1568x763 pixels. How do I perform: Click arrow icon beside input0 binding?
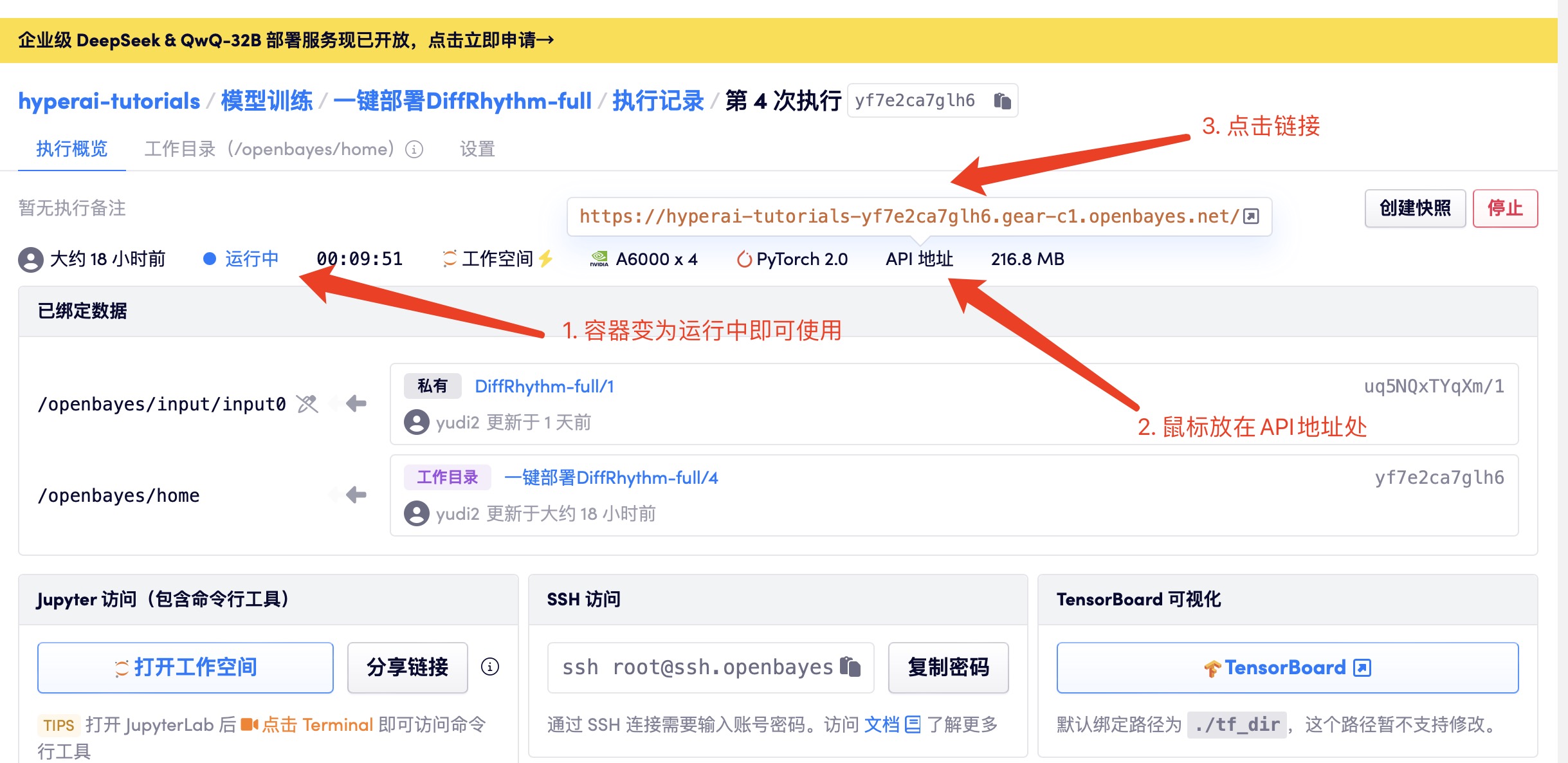click(x=356, y=403)
